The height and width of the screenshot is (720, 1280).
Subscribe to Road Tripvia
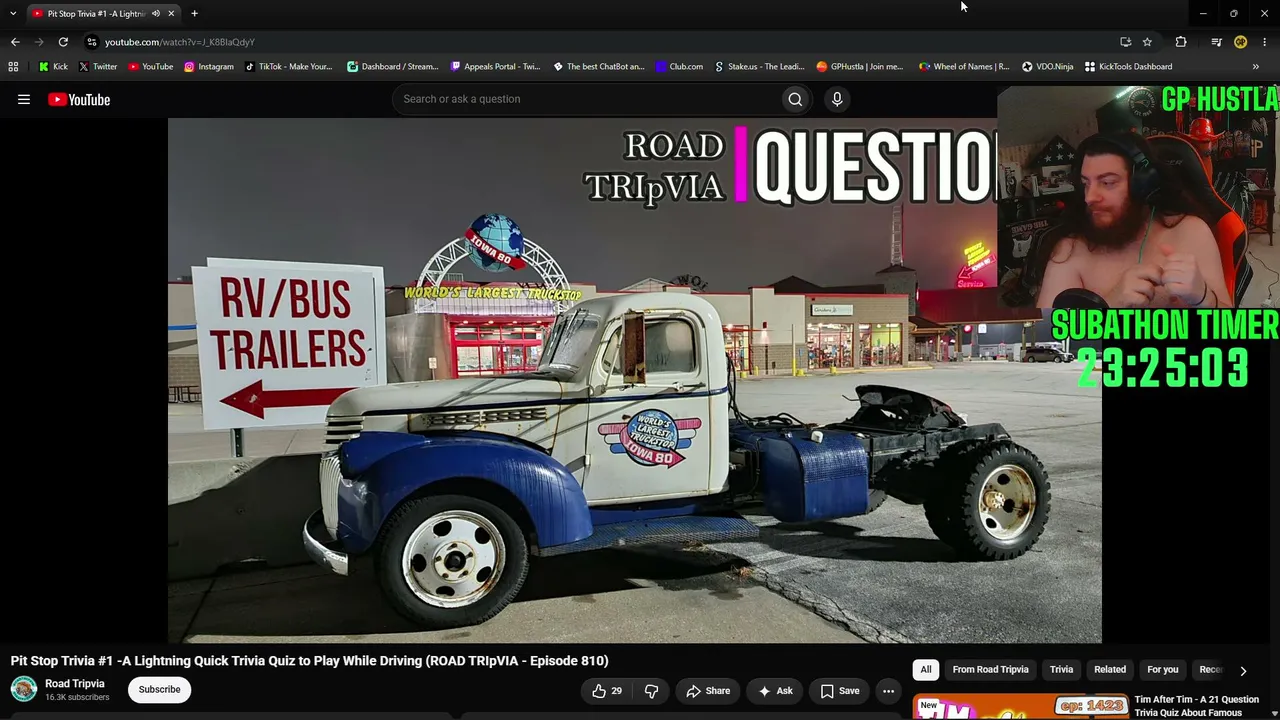[160, 689]
